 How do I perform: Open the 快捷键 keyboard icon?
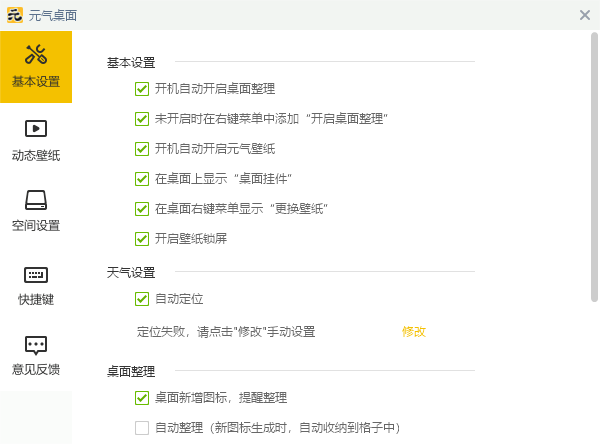(36, 274)
